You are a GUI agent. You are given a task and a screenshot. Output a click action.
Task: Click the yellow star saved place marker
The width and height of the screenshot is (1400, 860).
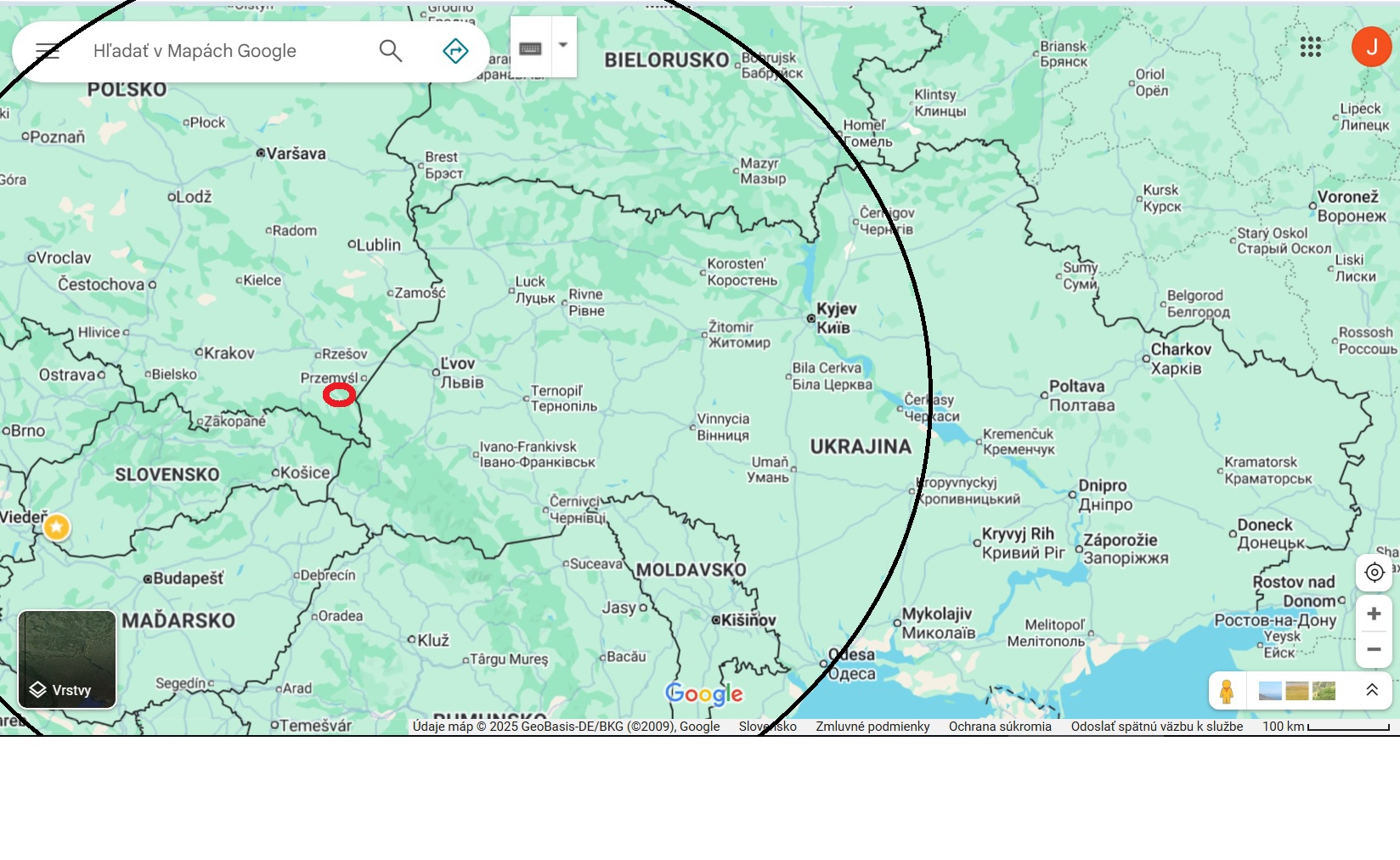(x=56, y=527)
